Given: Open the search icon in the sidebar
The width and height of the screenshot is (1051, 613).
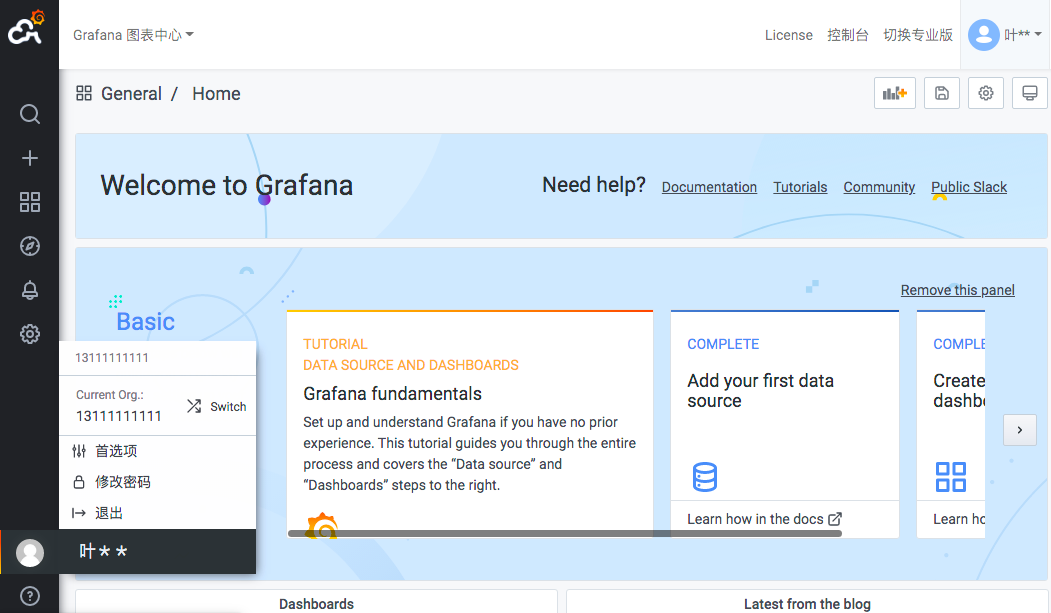Looking at the screenshot, I should [29, 114].
